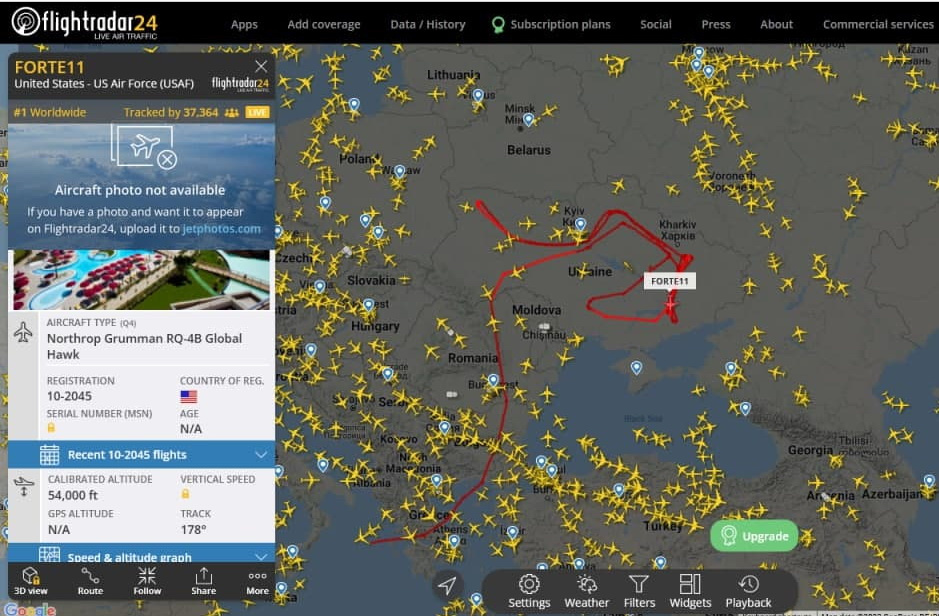
Task: Click the FORTE11 map label
Action: coord(670,281)
